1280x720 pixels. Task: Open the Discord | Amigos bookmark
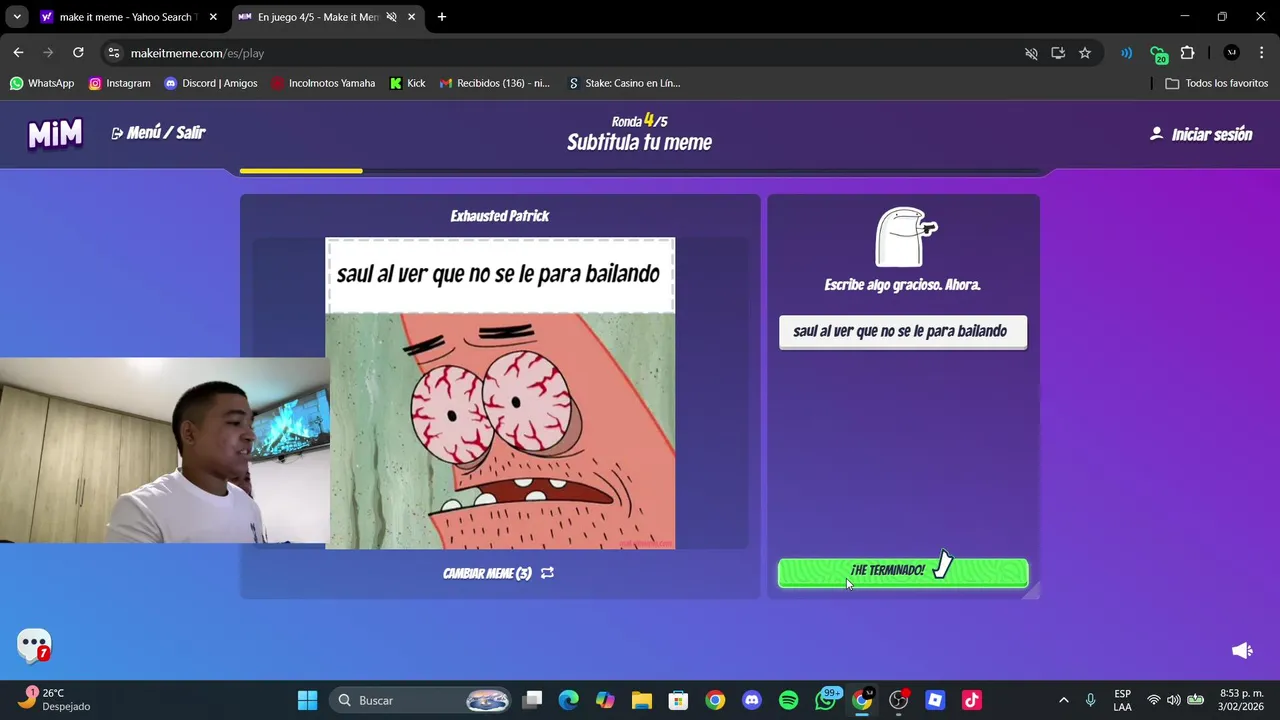point(211,83)
